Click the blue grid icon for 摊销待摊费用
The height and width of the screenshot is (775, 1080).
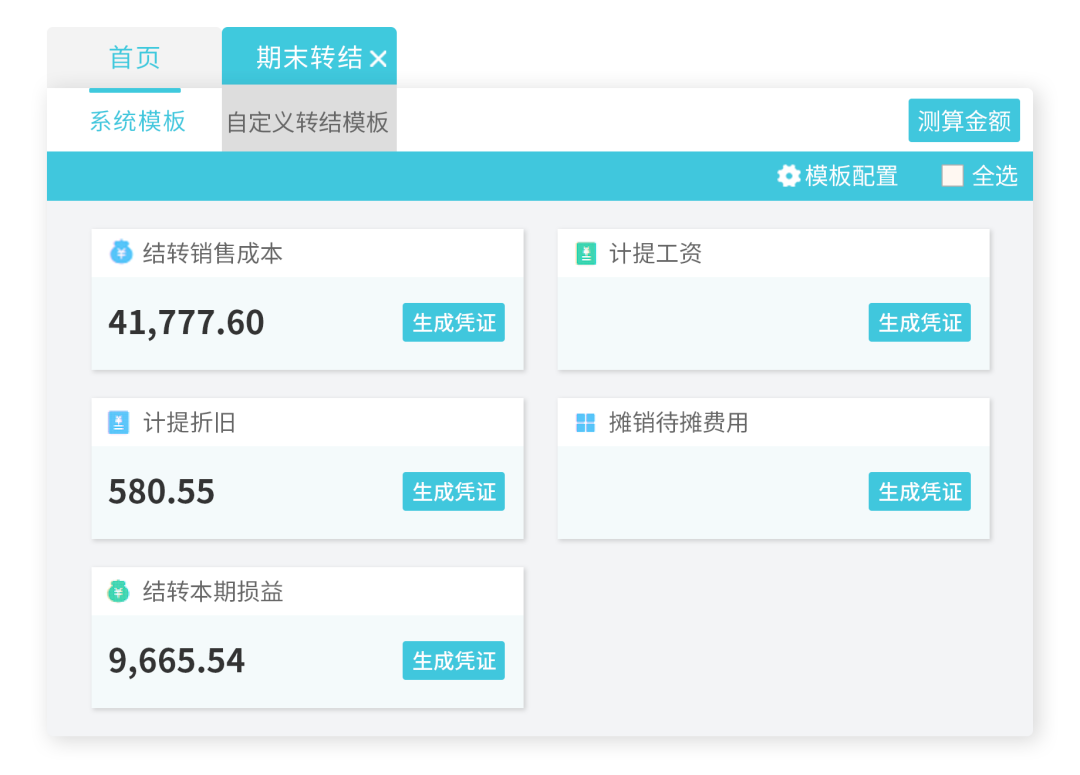tap(585, 422)
